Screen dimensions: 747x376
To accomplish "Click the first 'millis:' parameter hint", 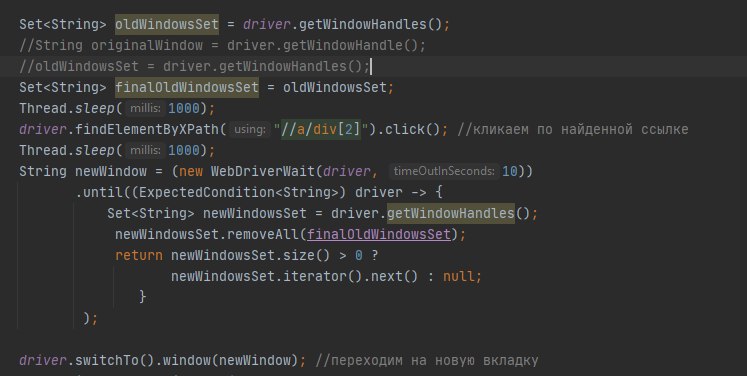I will 145,108.
